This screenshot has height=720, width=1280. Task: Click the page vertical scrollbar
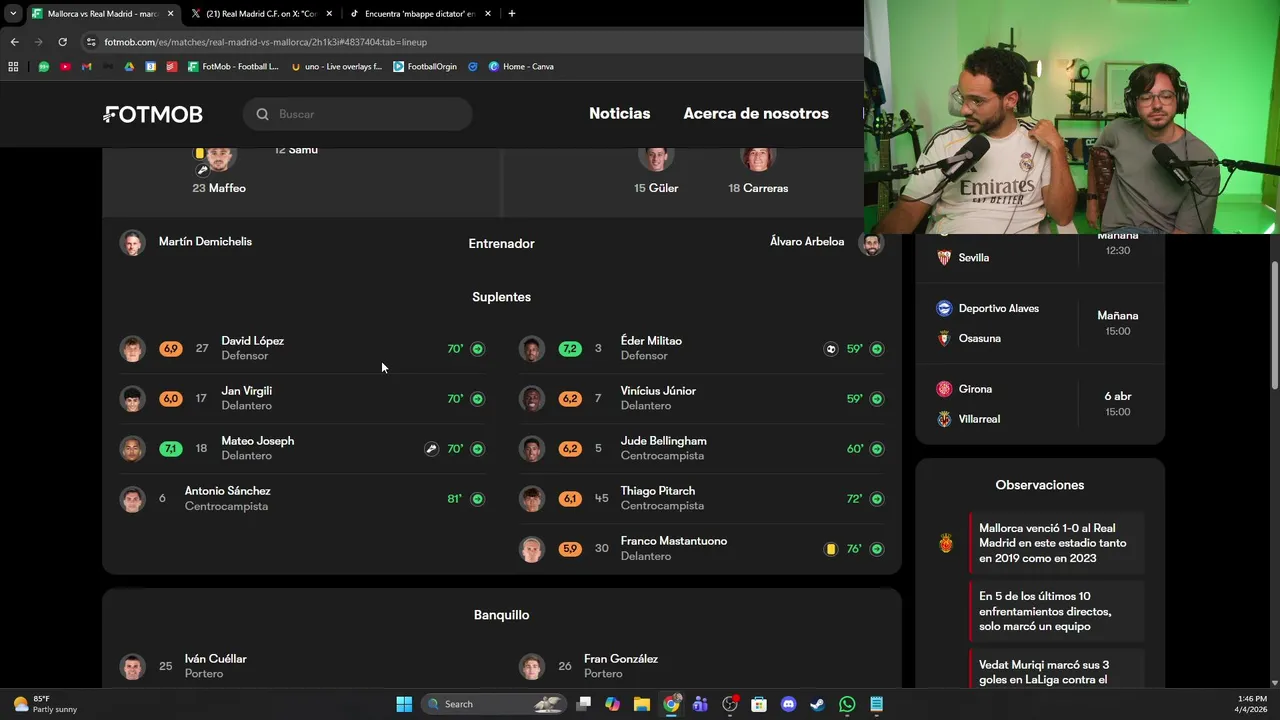1274,325
